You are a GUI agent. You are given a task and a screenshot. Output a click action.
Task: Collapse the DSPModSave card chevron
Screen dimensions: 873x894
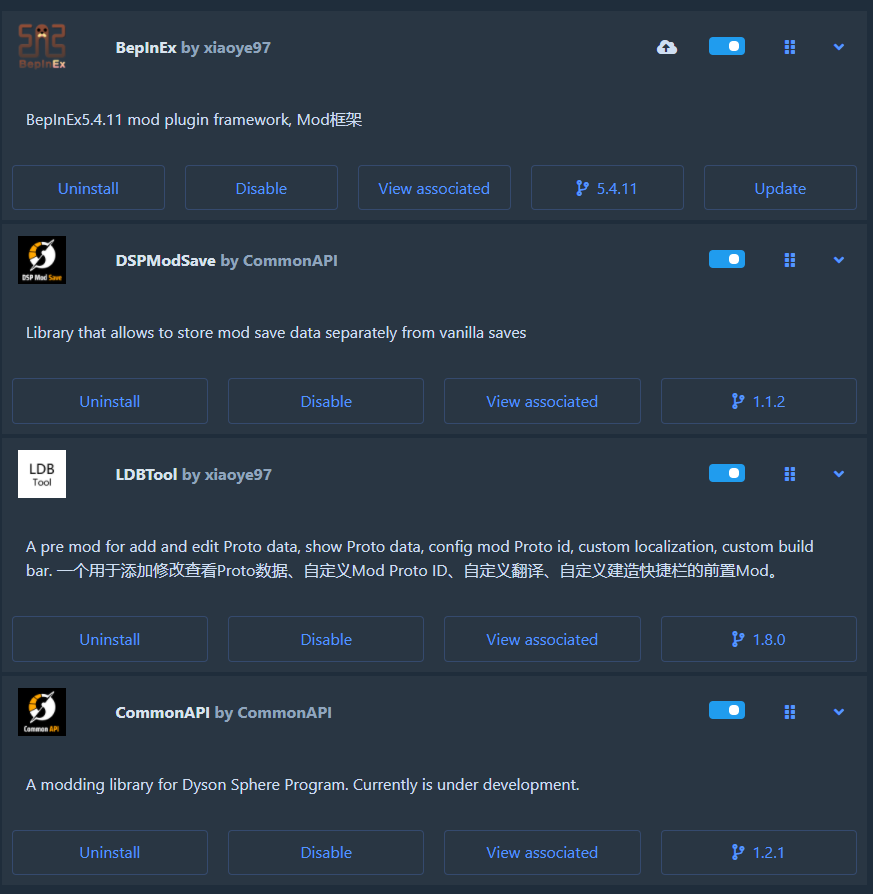pyautogui.click(x=839, y=260)
